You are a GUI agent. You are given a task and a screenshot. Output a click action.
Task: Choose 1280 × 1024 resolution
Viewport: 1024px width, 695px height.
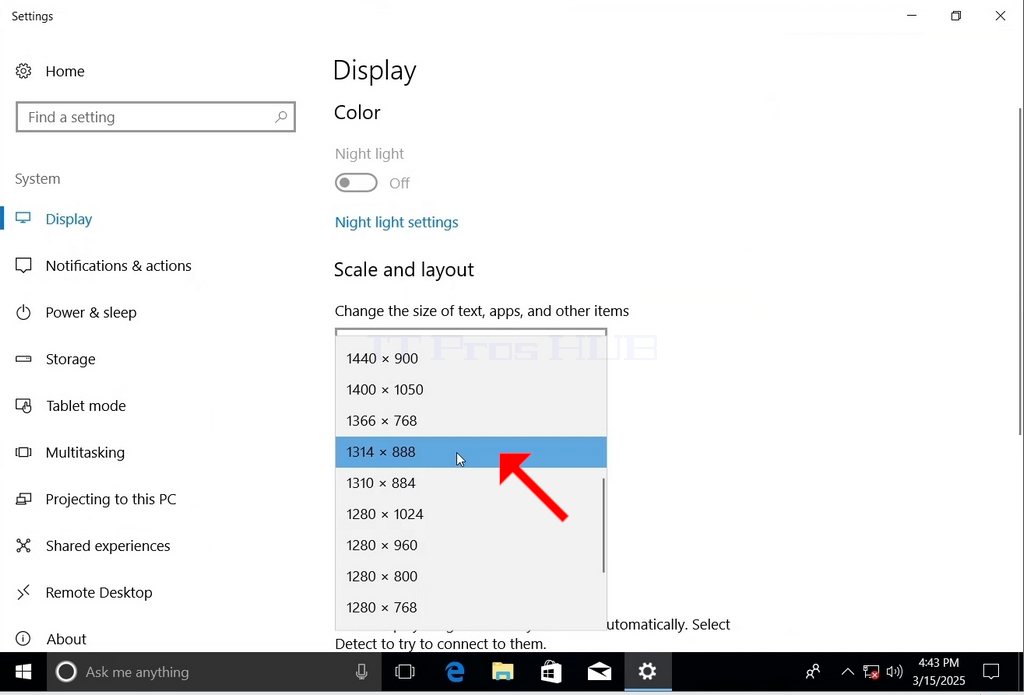click(471, 514)
